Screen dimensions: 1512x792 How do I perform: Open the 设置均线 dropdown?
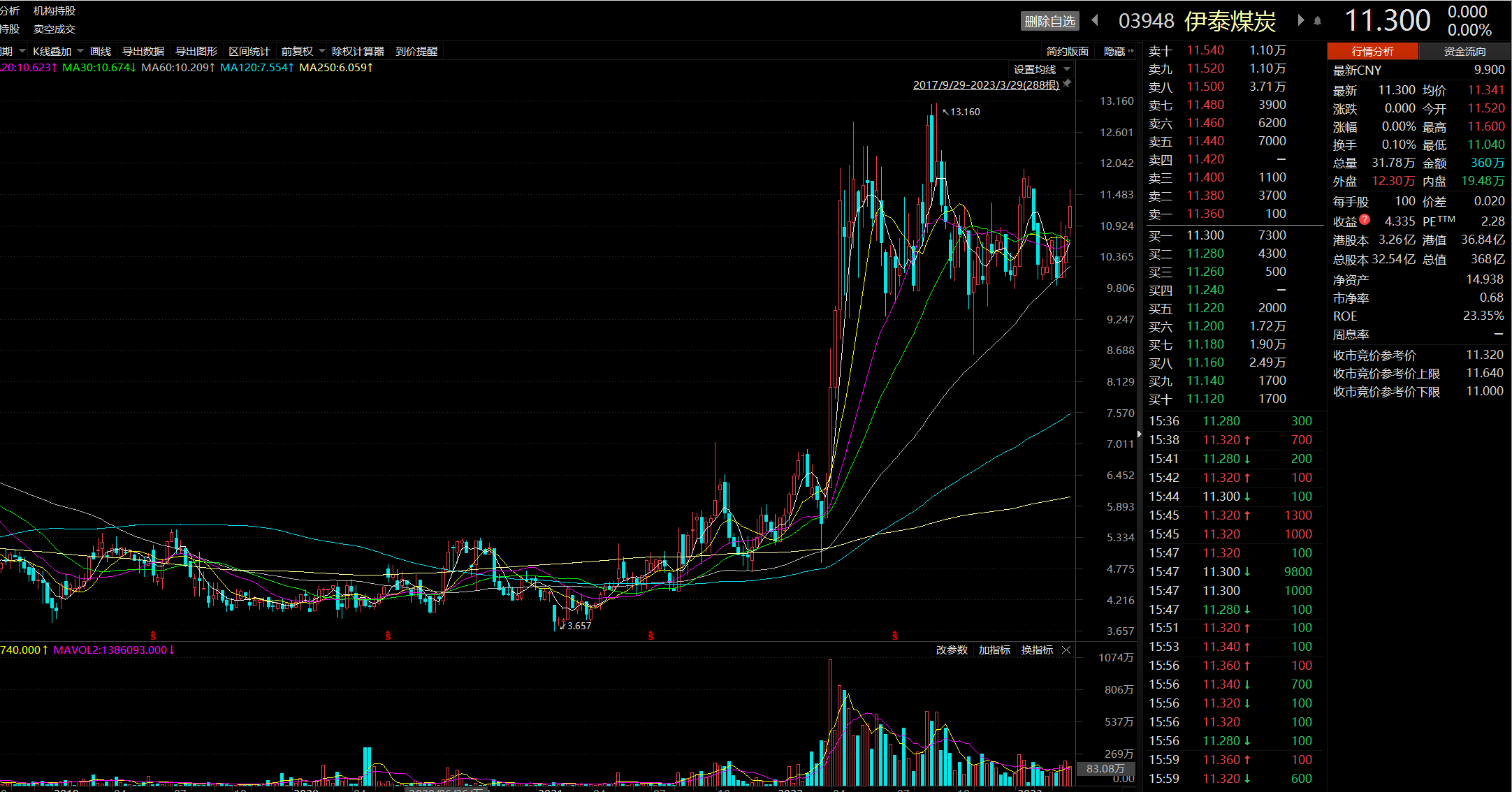tap(1041, 69)
